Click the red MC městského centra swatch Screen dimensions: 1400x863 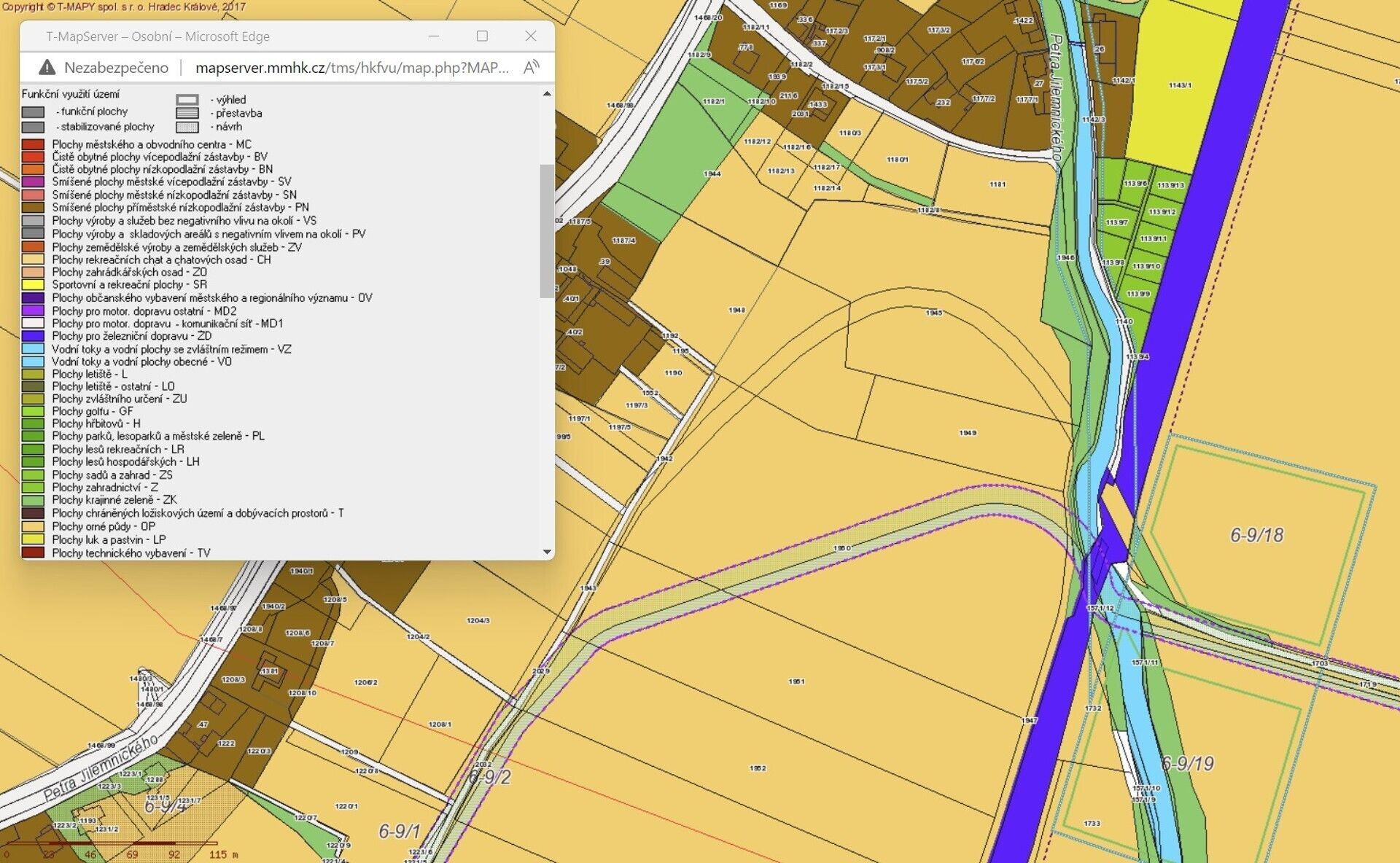pos(33,144)
